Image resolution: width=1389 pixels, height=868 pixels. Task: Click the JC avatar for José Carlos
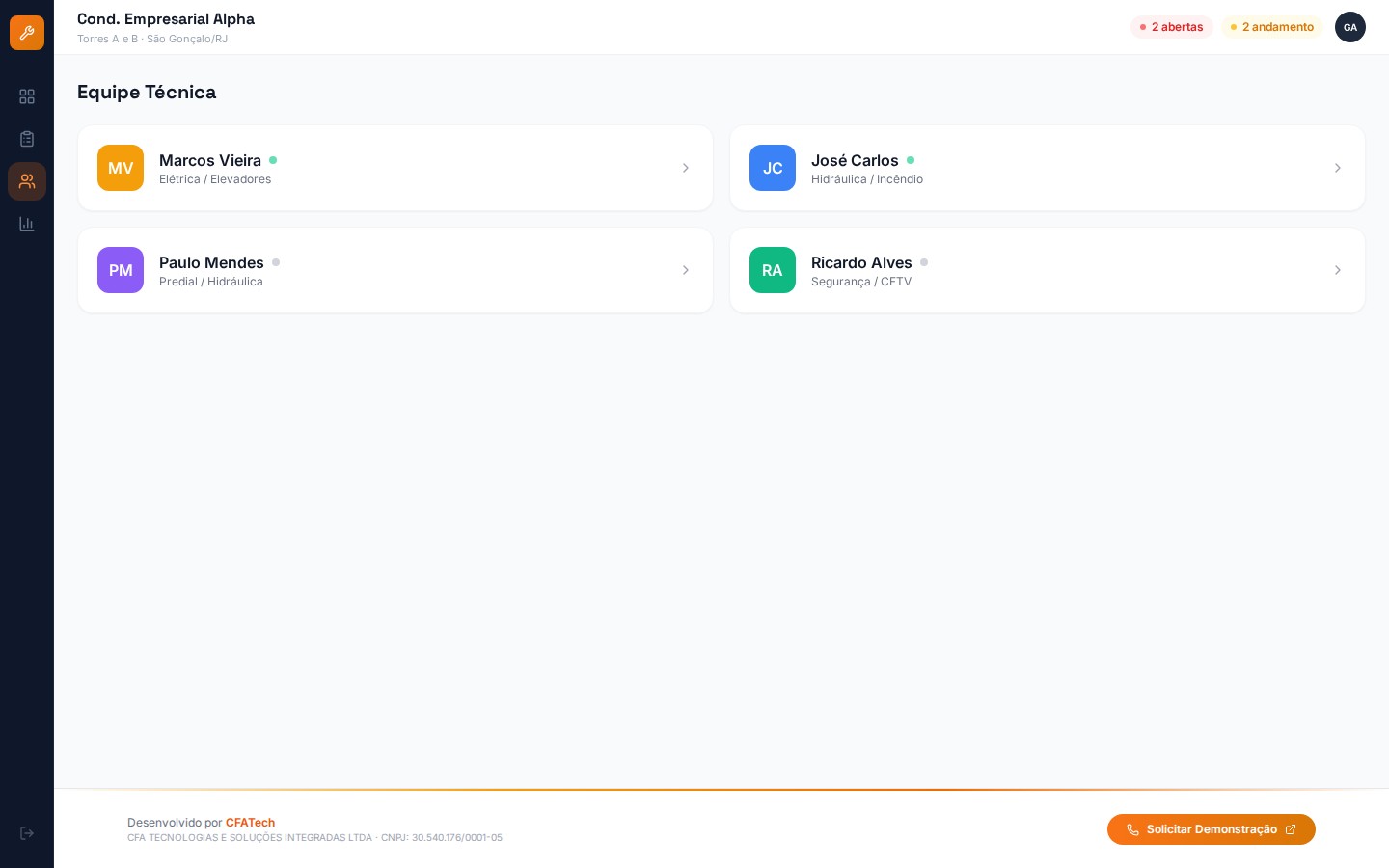coord(773,168)
